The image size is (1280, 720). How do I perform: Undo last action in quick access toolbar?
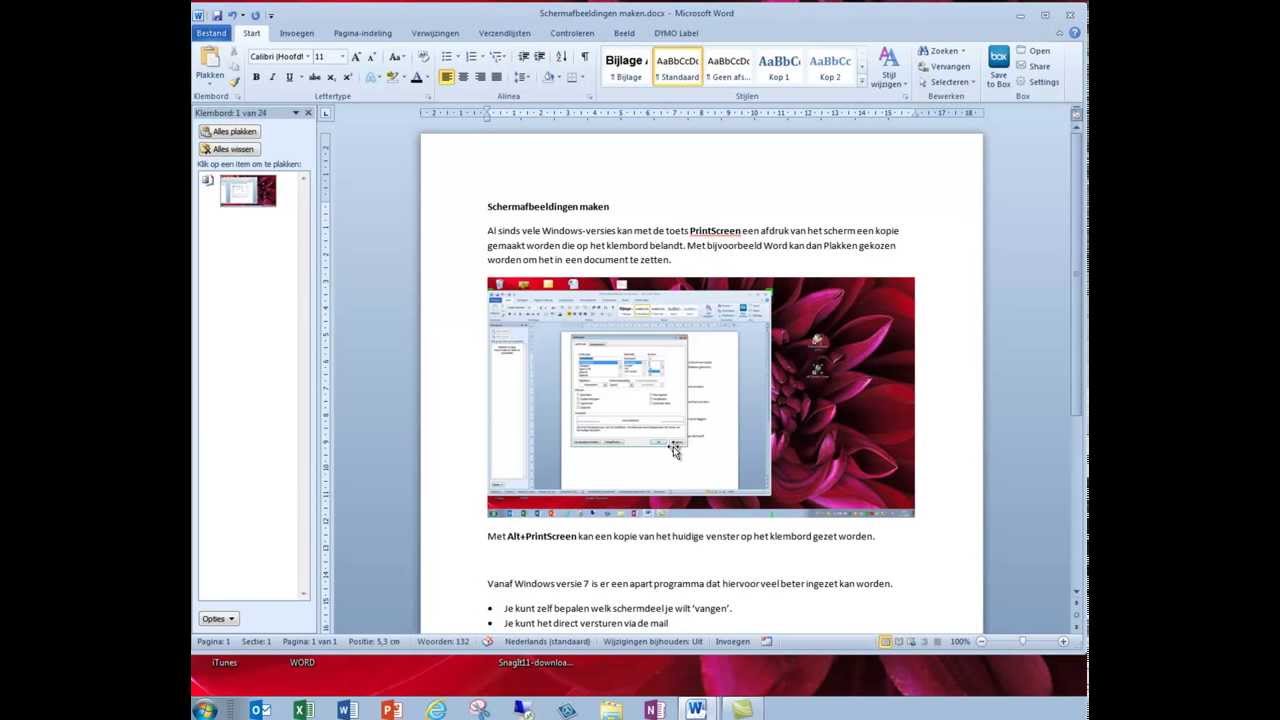click(x=232, y=15)
